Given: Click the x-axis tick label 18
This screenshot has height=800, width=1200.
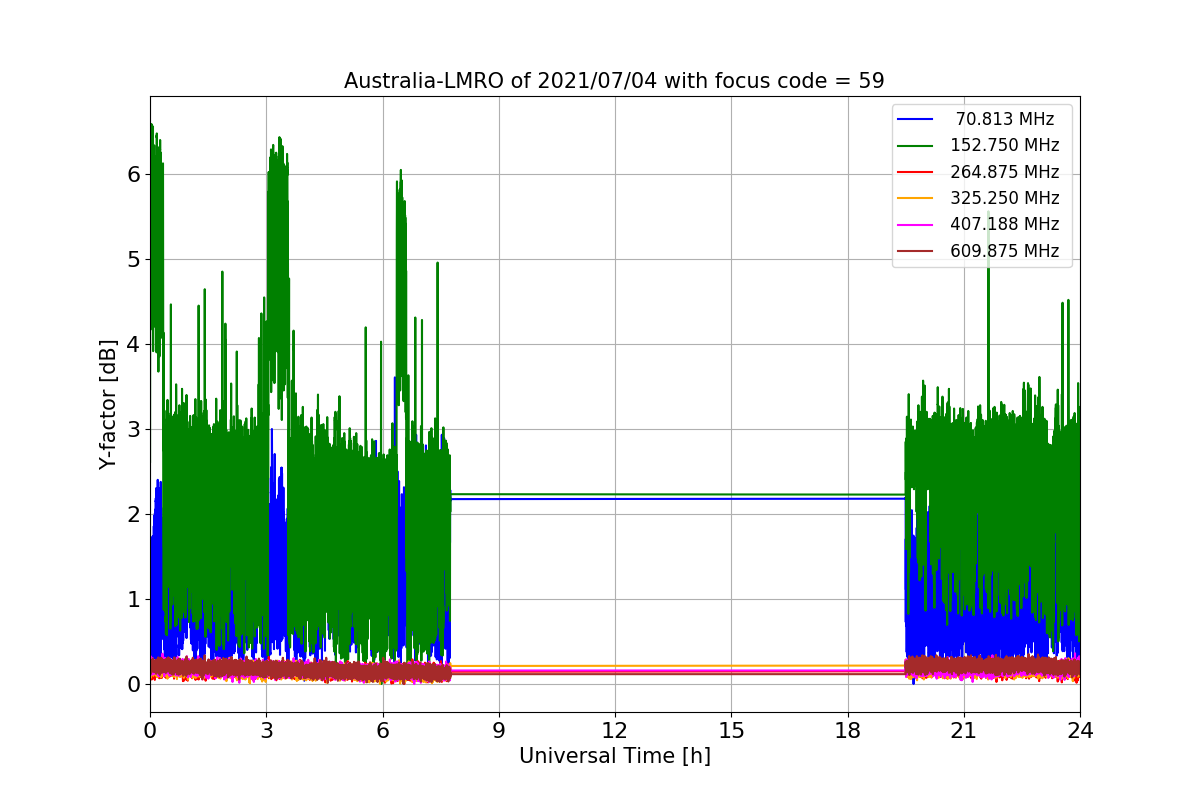Looking at the screenshot, I should click(848, 731).
